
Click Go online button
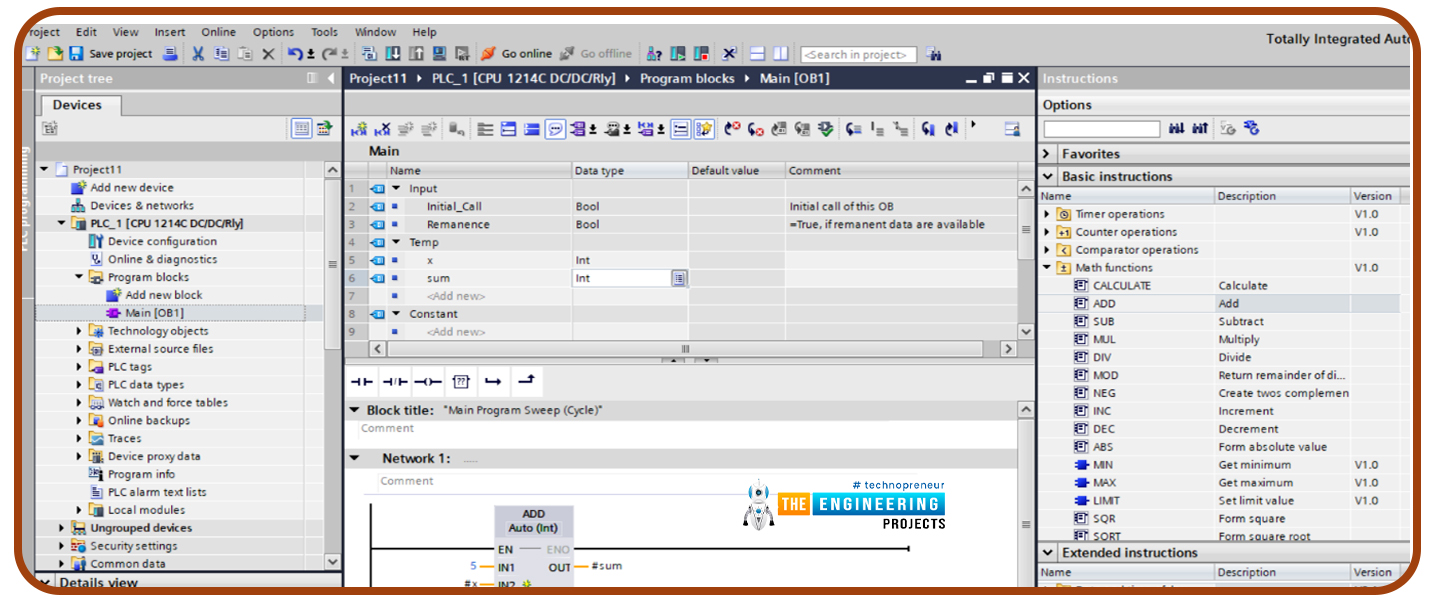[516, 54]
